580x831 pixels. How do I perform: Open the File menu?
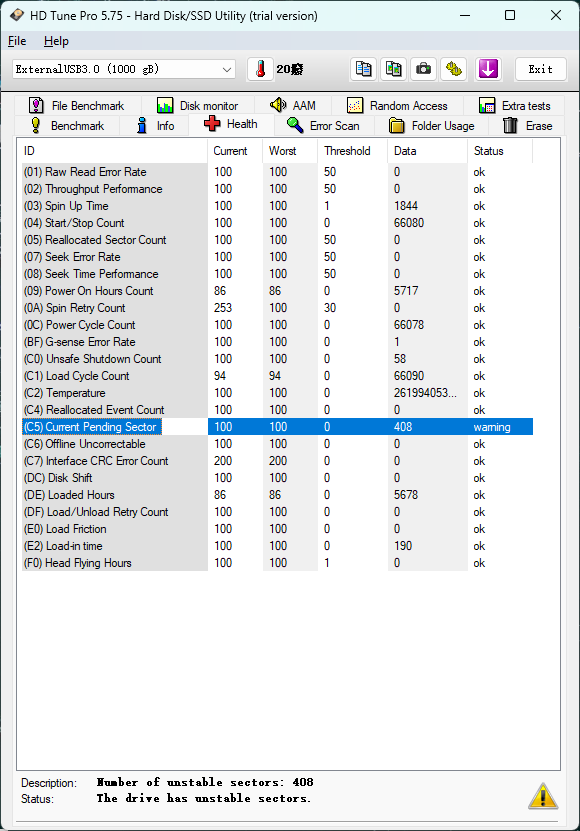coord(17,41)
